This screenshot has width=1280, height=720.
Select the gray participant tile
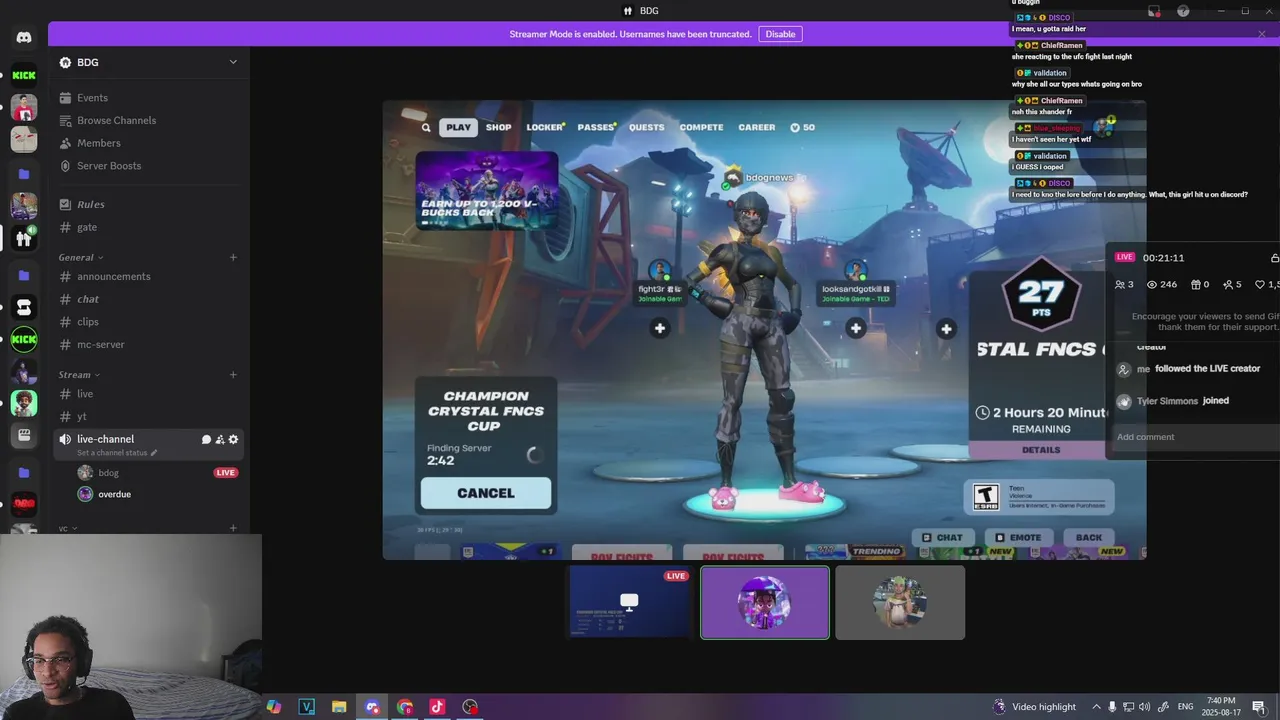[900, 602]
